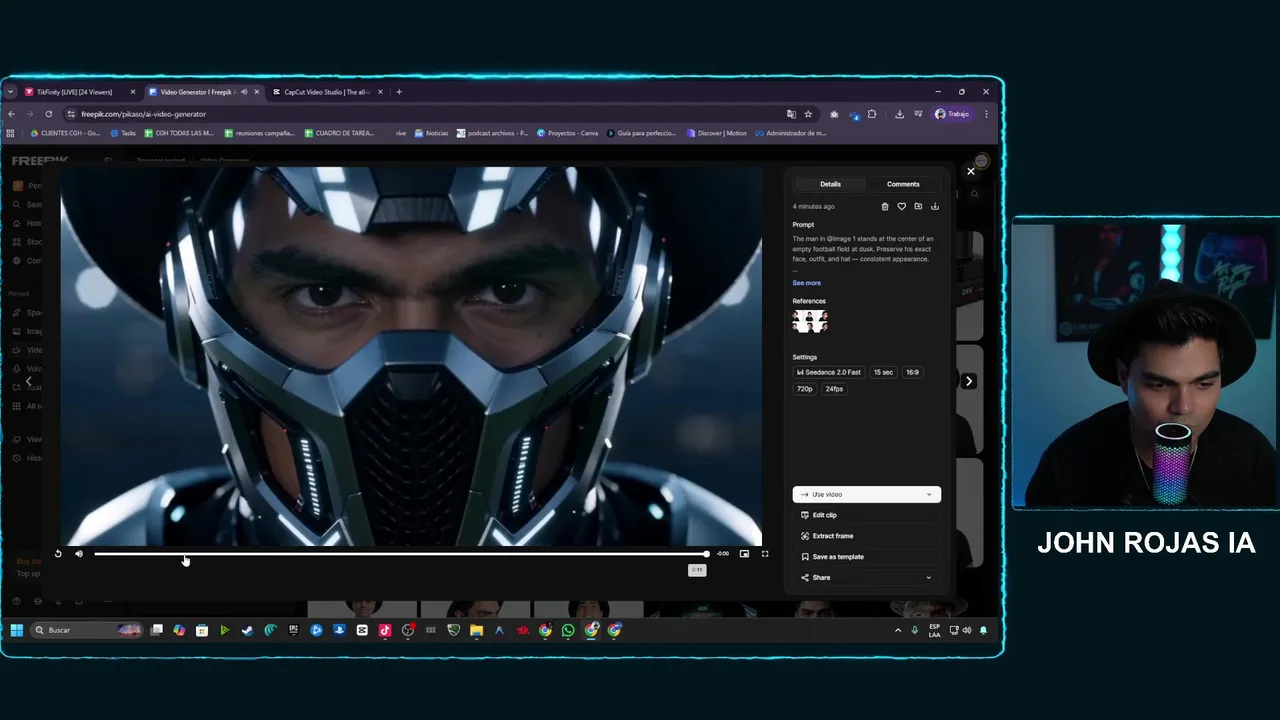Open the browser tab search dropdown

click(10, 92)
